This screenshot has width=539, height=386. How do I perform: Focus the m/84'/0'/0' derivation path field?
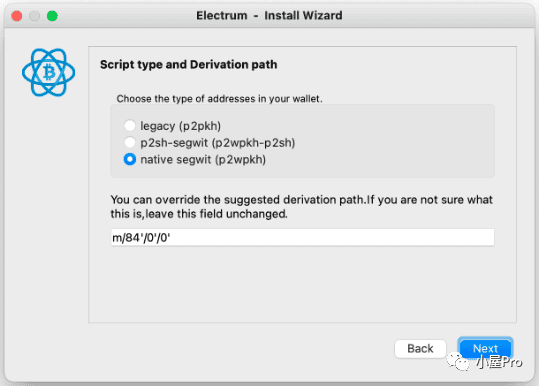(302, 238)
